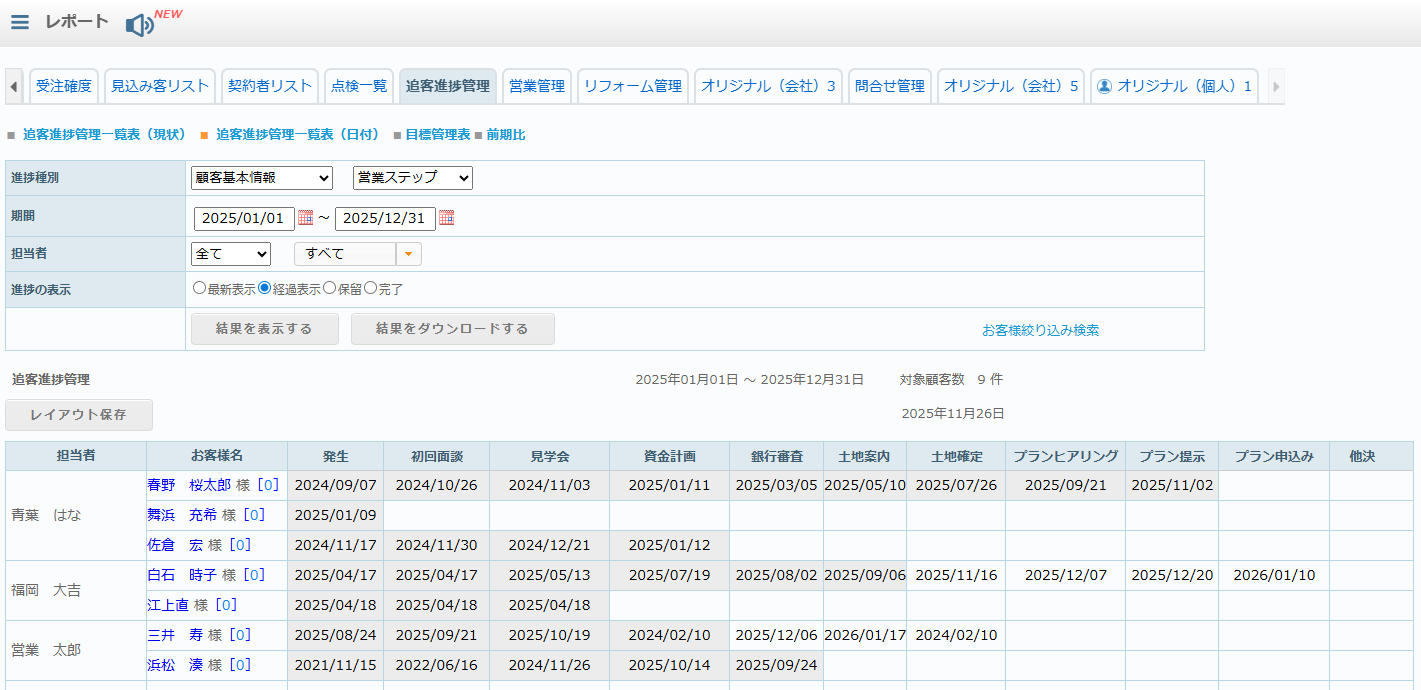Open the start date calendar icon

pos(306,218)
